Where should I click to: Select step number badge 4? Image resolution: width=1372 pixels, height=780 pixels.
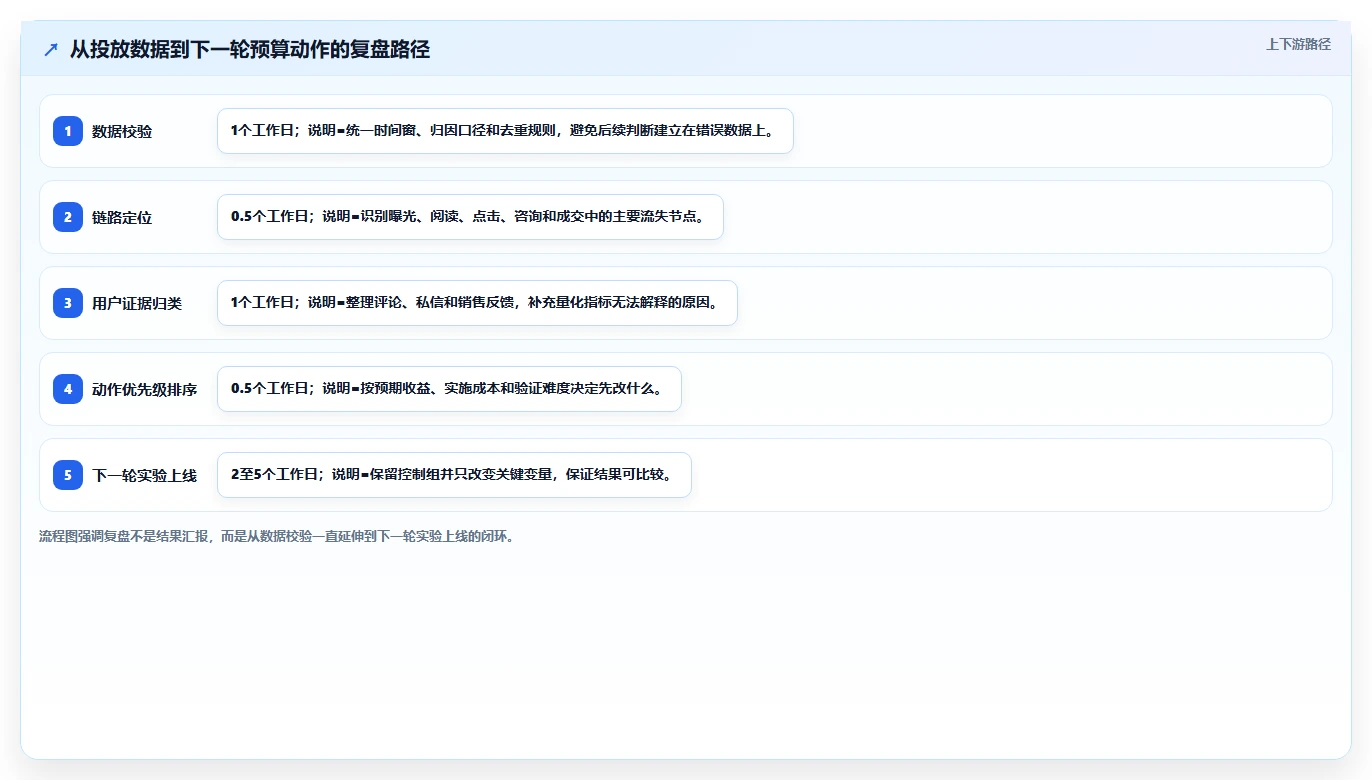68,388
